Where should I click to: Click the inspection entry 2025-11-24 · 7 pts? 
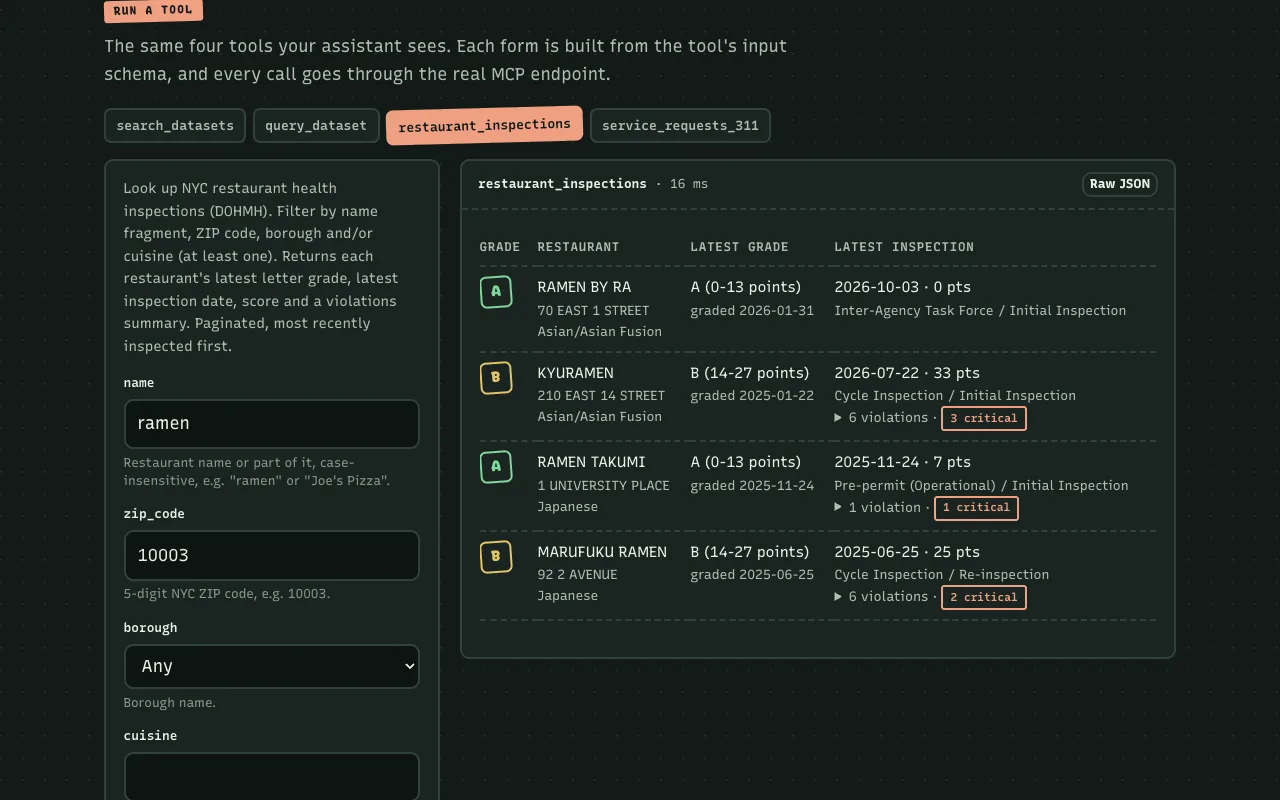(x=902, y=462)
